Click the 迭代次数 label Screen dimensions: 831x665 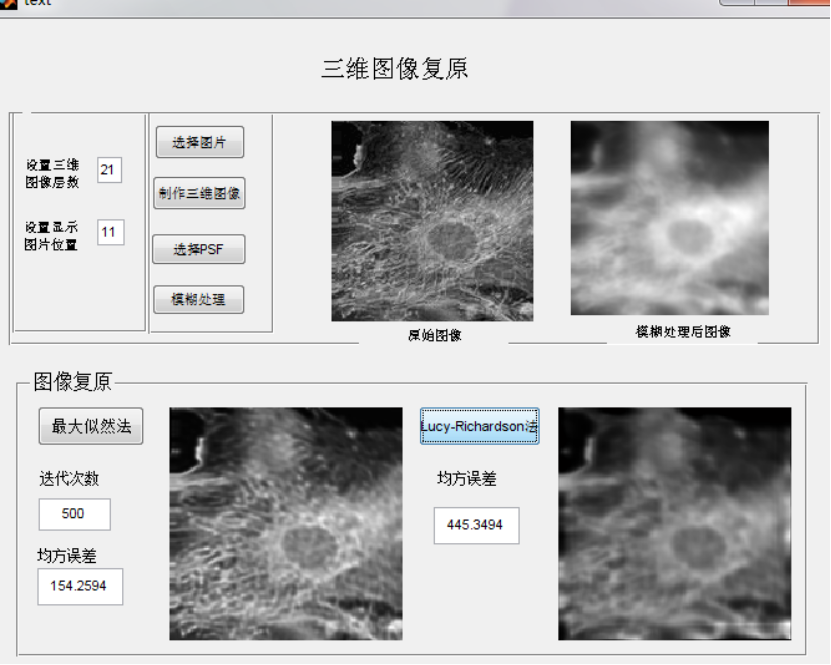69,478
